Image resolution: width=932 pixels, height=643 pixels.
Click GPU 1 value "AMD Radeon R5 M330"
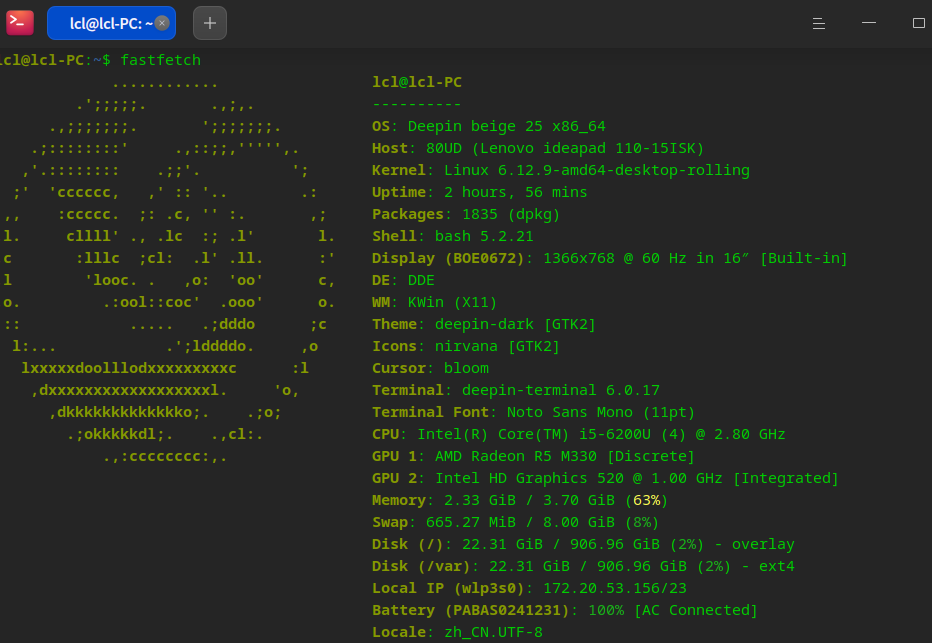(x=515, y=456)
